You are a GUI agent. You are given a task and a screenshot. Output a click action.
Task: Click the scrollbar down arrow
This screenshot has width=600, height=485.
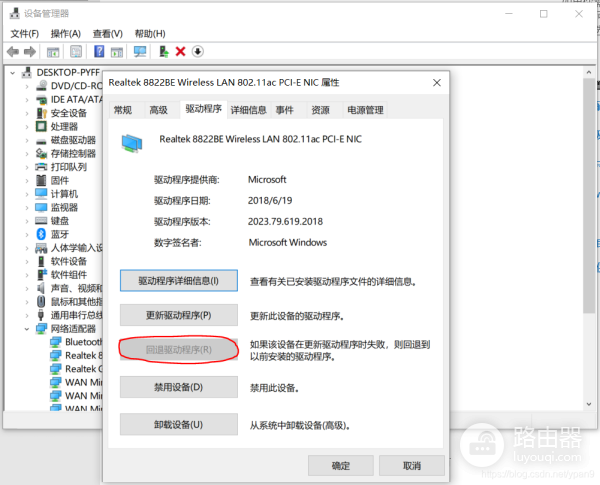click(x=589, y=404)
